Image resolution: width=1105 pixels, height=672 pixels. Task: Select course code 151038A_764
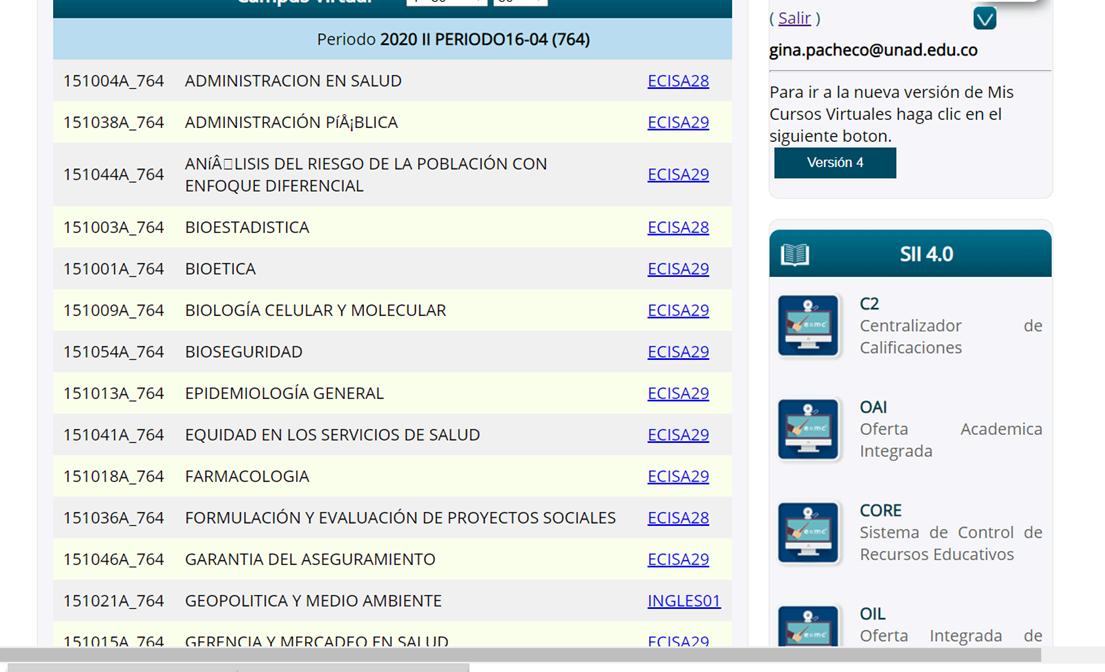point(113,123)
